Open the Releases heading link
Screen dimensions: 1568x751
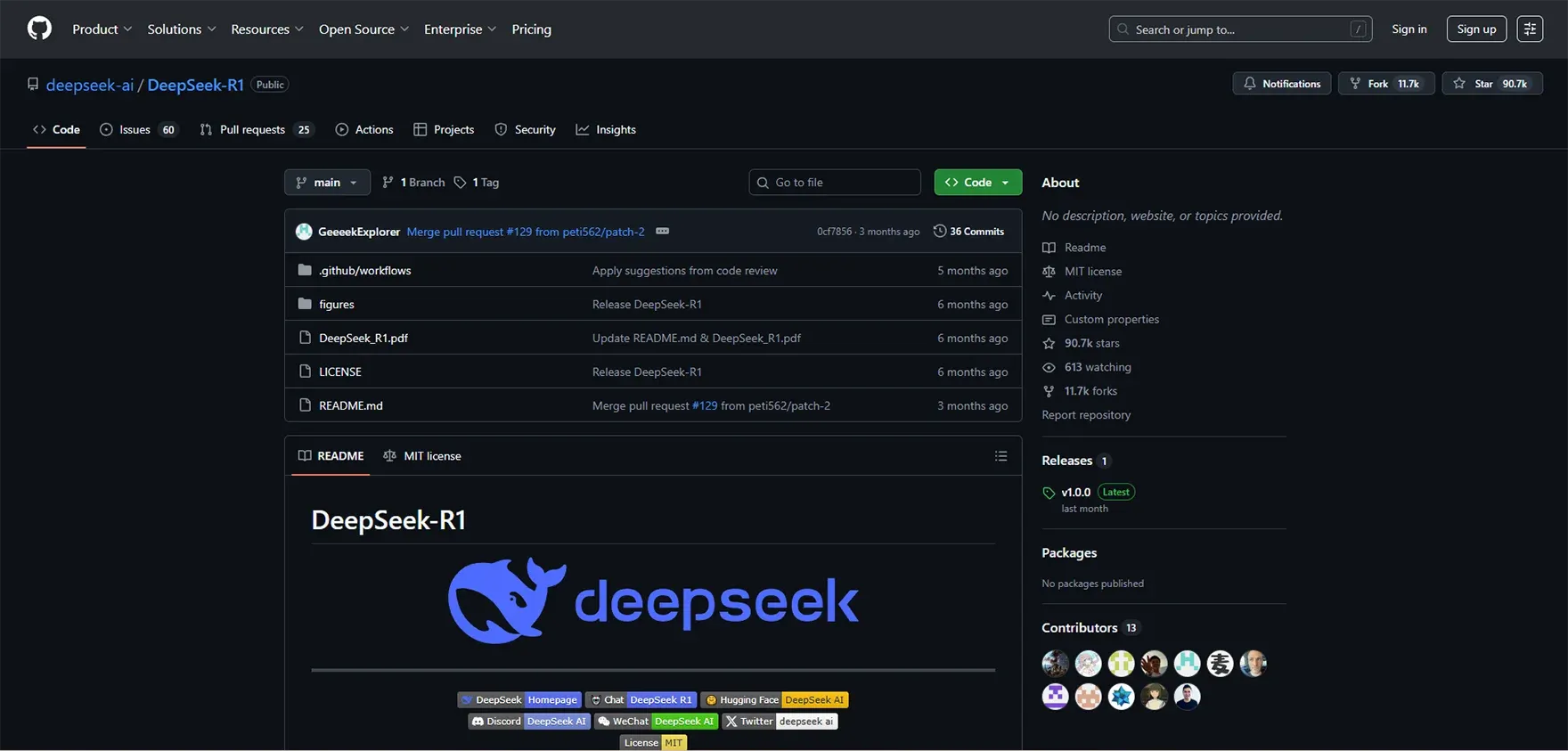(x=1075, y=461)
